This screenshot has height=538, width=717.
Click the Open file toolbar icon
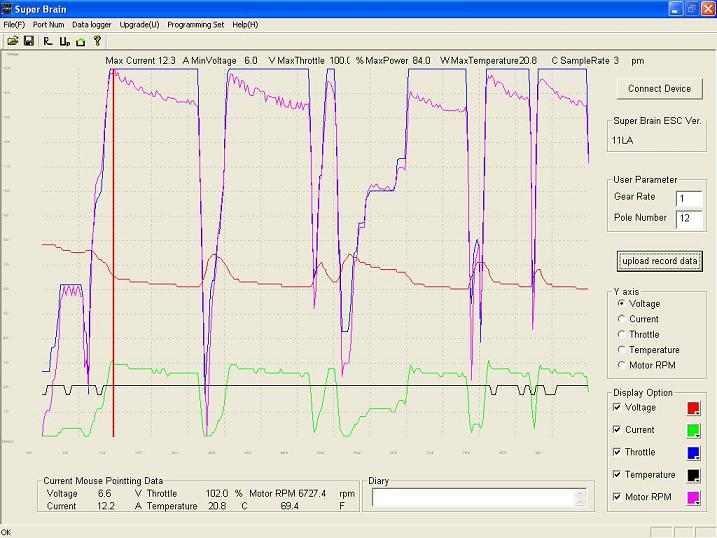[12, 41]
